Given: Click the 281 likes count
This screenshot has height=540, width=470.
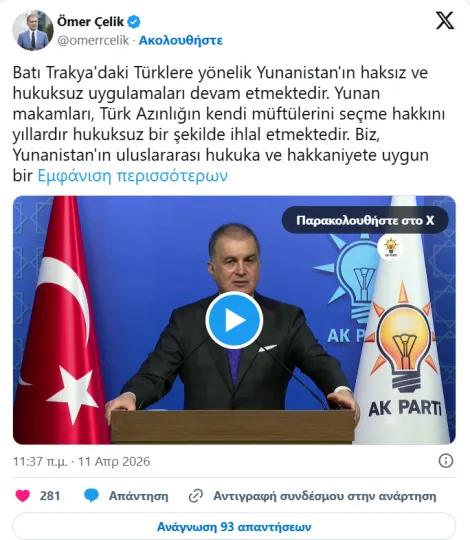Looking at the screenshot, I should 50,496.
